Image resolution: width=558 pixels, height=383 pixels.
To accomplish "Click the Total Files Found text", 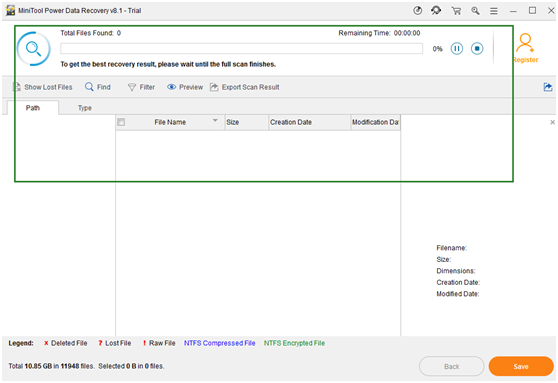I will pos(90,33).
